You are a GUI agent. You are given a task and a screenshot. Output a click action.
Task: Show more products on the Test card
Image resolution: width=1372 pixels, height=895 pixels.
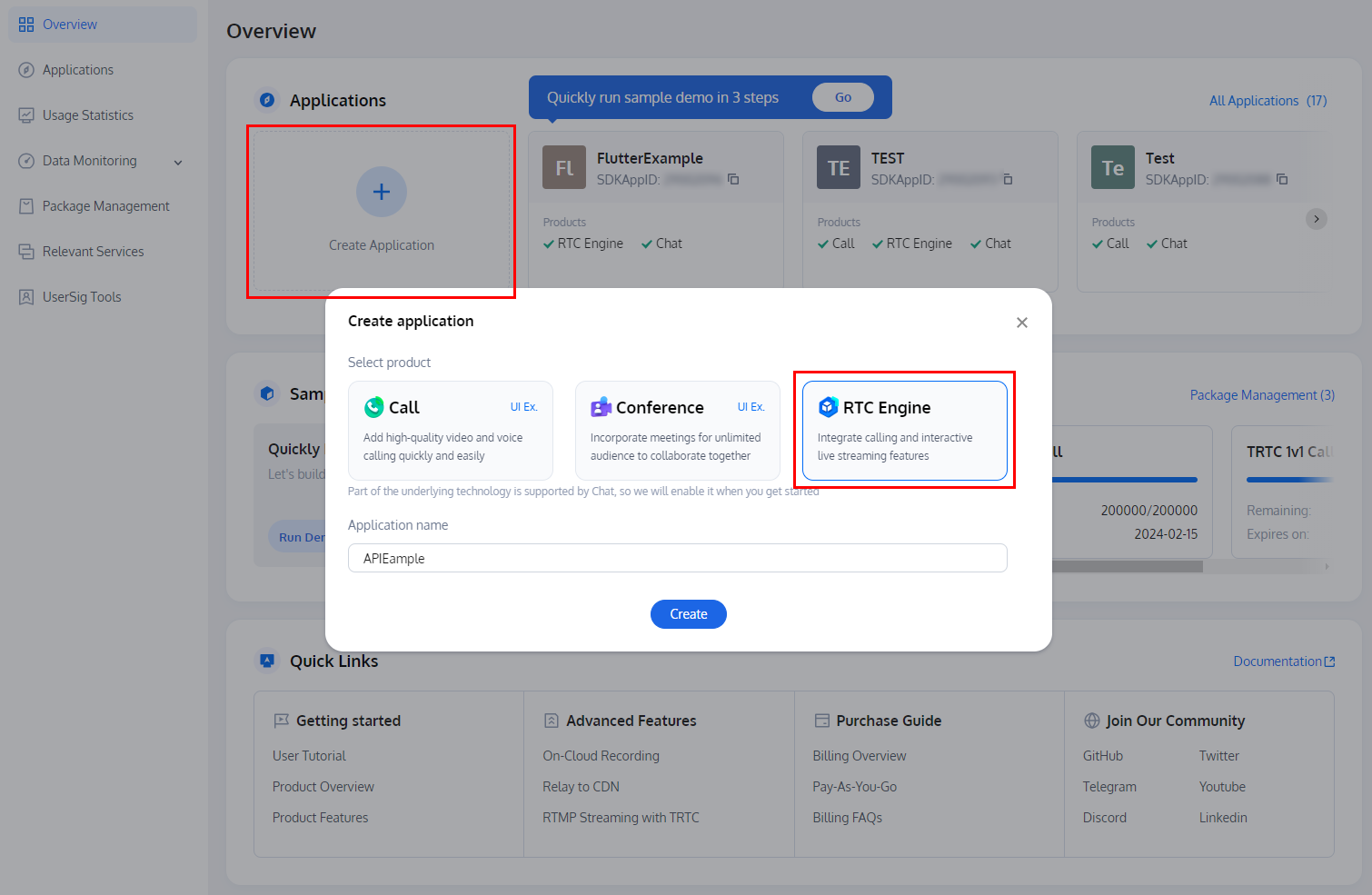click(1316, 219)
